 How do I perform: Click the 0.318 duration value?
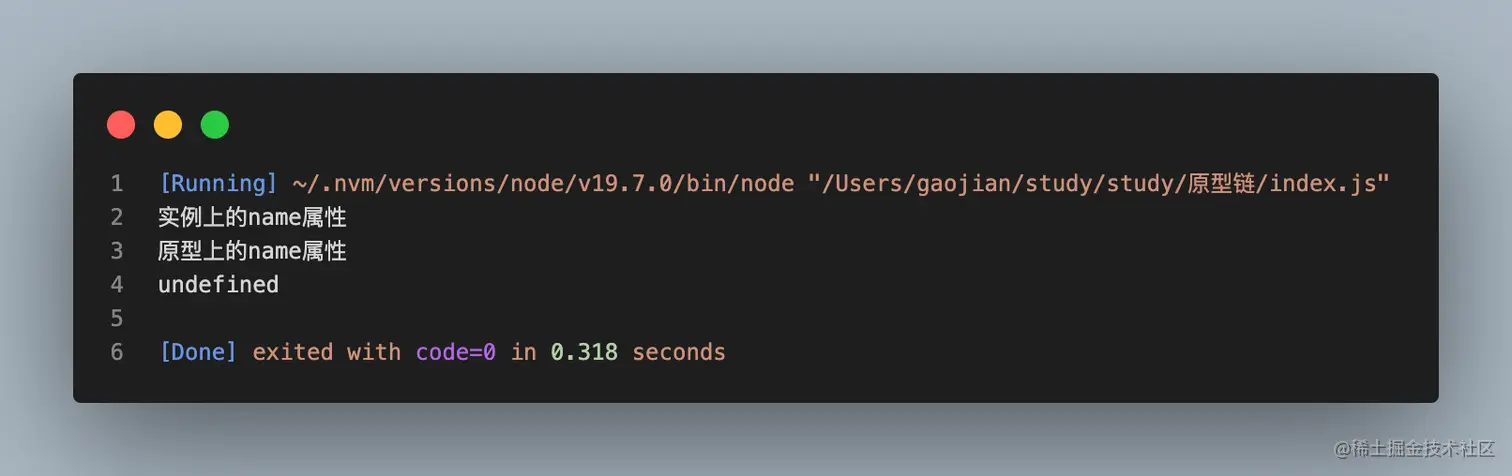point(584,352)
